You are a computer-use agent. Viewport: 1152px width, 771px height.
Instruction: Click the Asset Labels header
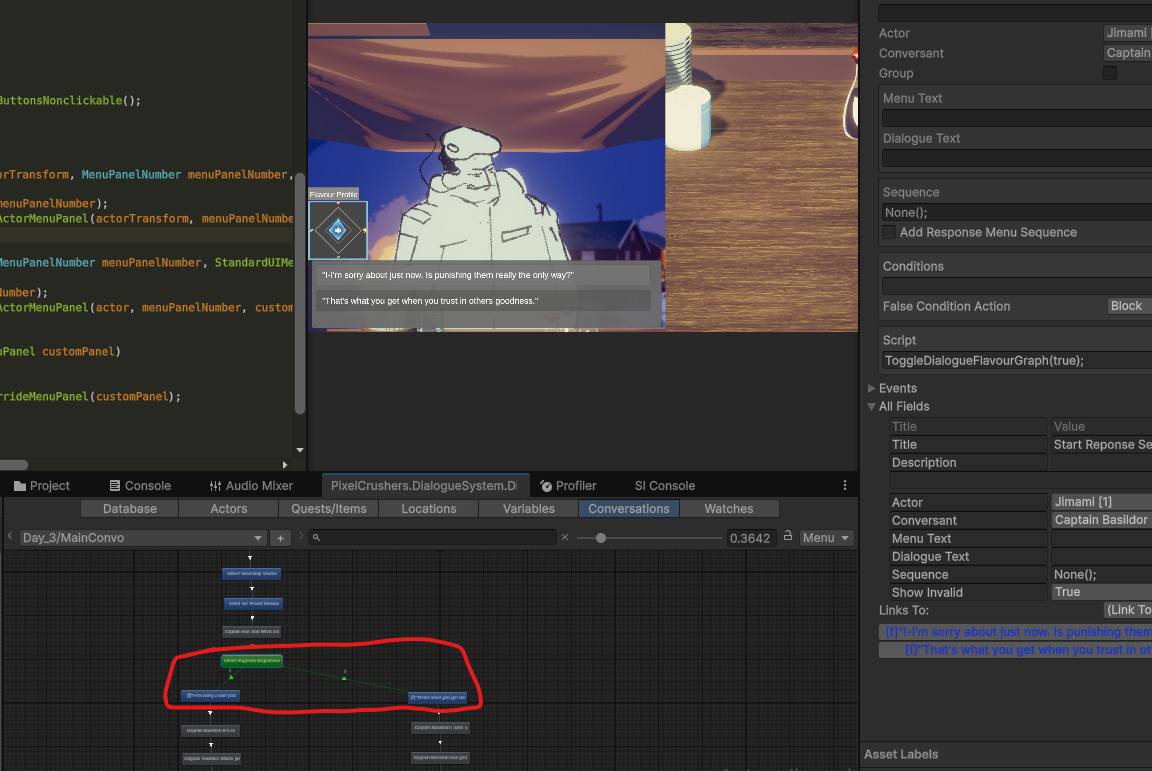click(x=901, y=754)
